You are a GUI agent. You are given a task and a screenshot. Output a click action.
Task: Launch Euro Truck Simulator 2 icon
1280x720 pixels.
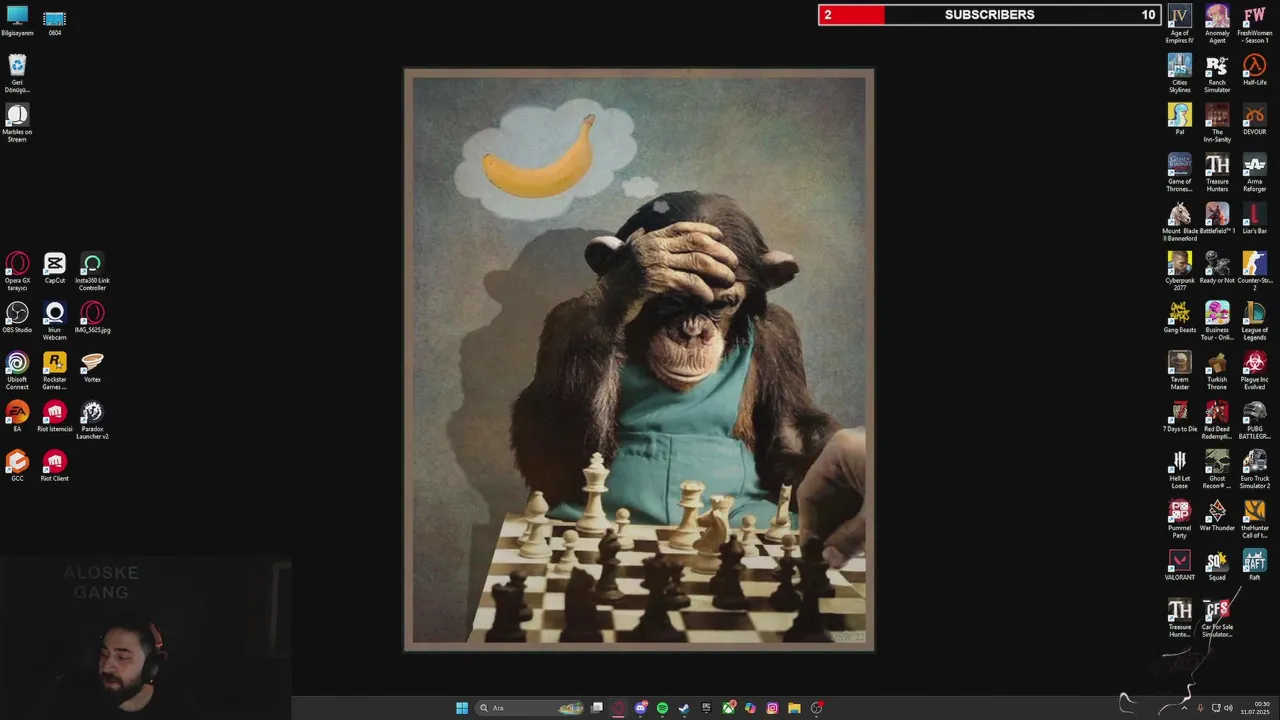pyautogui.click(x=1255, y=469)
